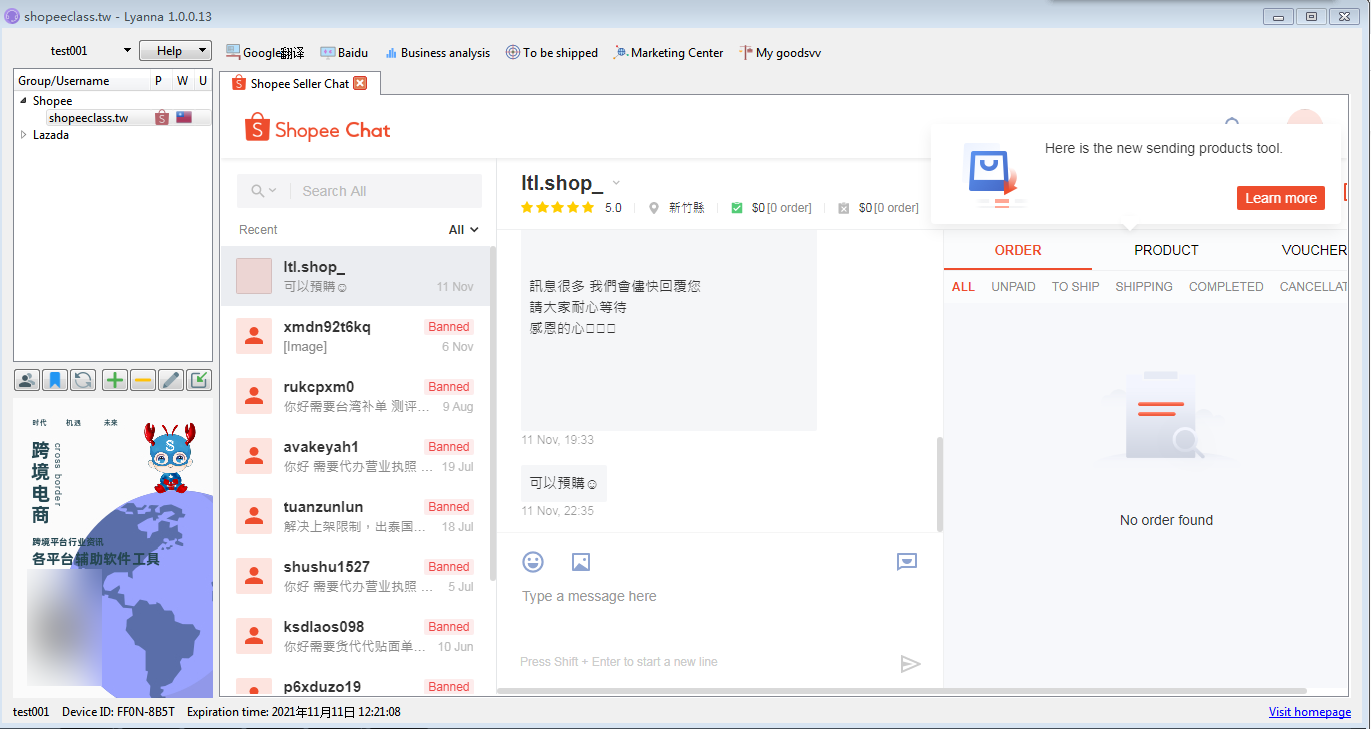Screen dimensions: 1371x729
Task: Switch to the VOUCHER tab
Action: pos(1314,250)
